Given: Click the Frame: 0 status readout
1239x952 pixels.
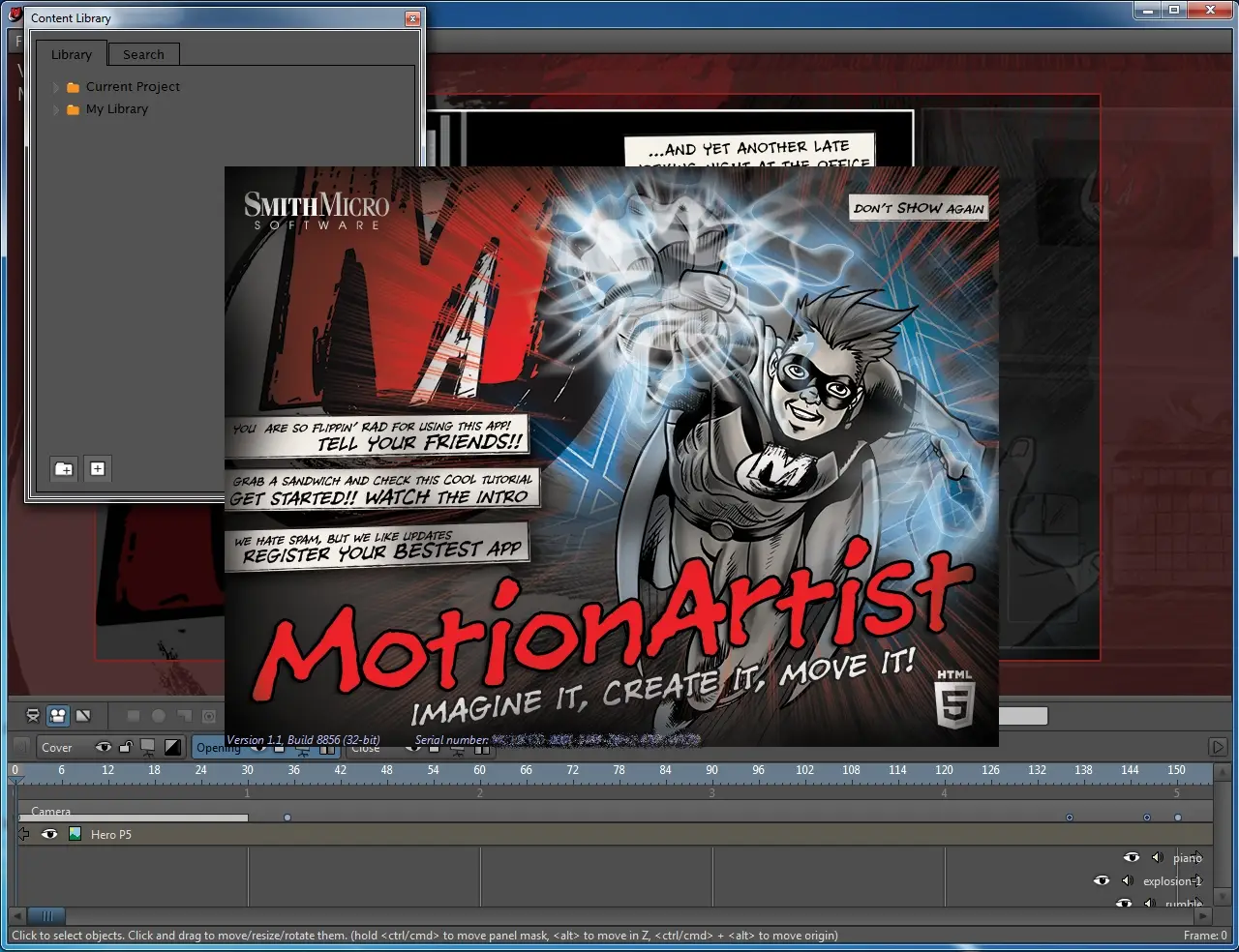Looking at the screenshot, I should coord(1204,936).
